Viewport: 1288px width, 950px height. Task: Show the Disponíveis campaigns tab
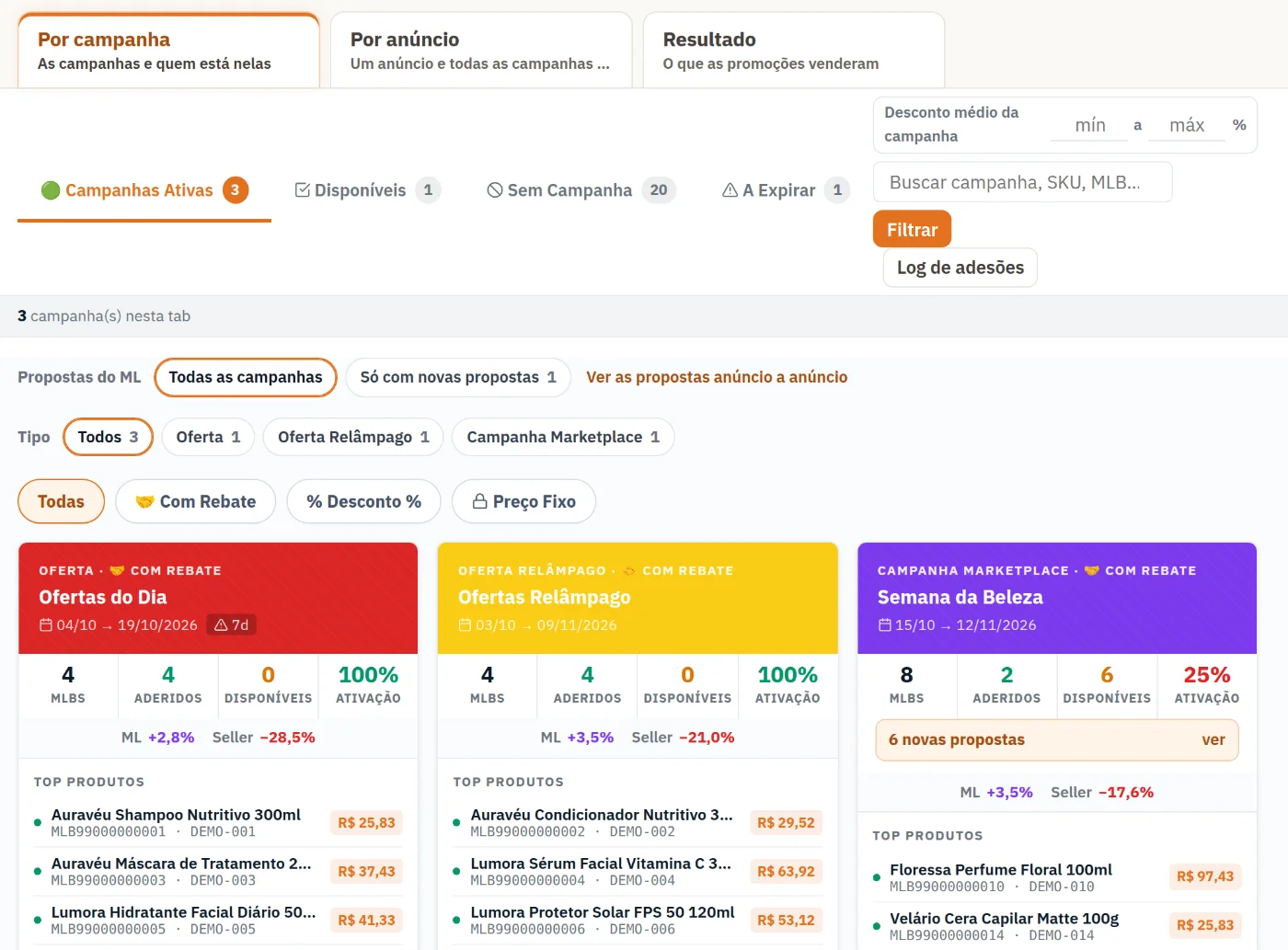click(x=367, y=190)
